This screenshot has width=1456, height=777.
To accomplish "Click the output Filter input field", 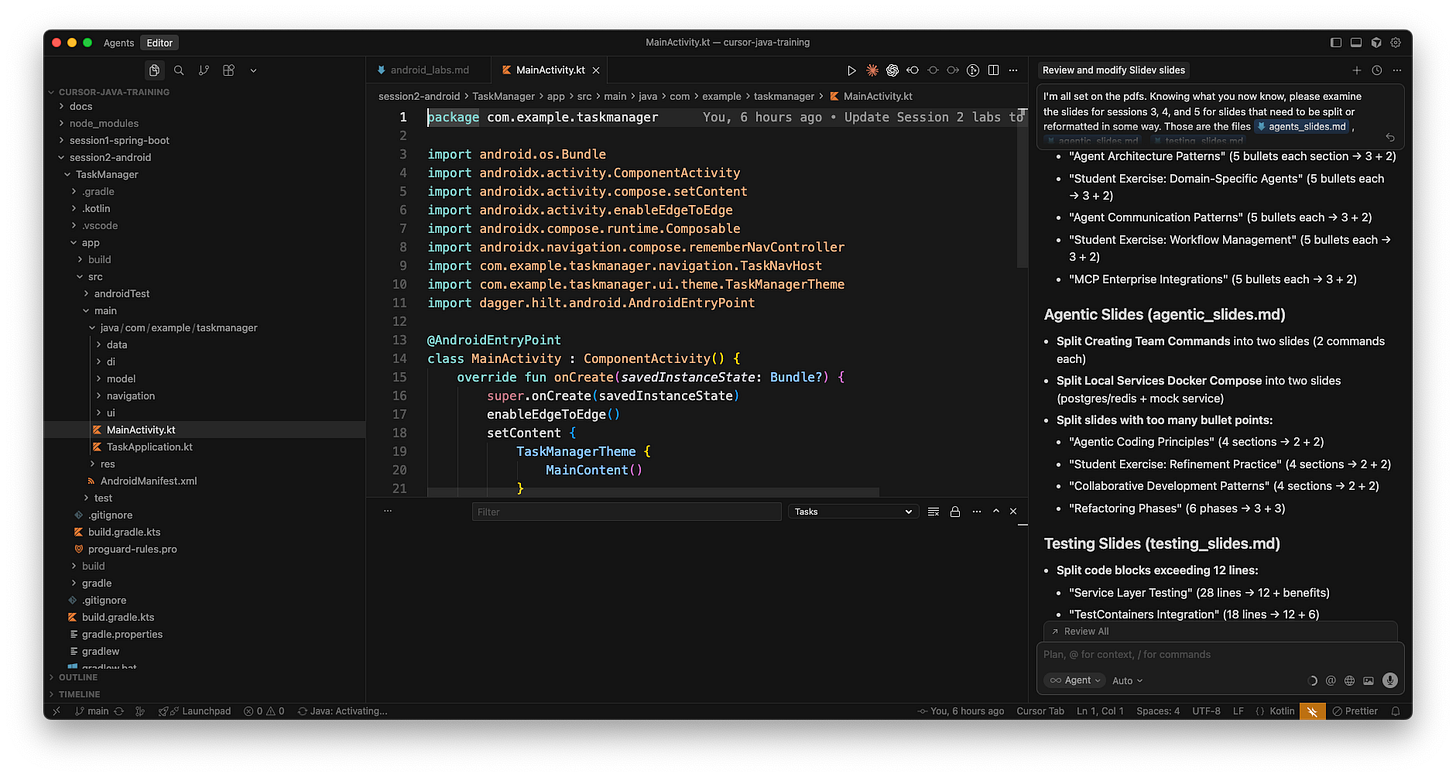I will pyautogui.click(x=626, y=511).
